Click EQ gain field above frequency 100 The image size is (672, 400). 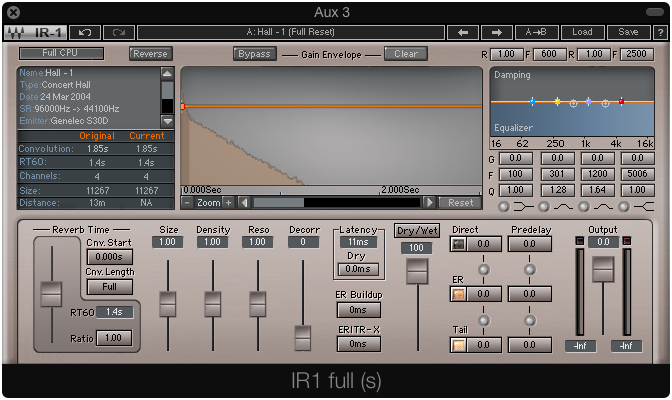pos(515,158)
